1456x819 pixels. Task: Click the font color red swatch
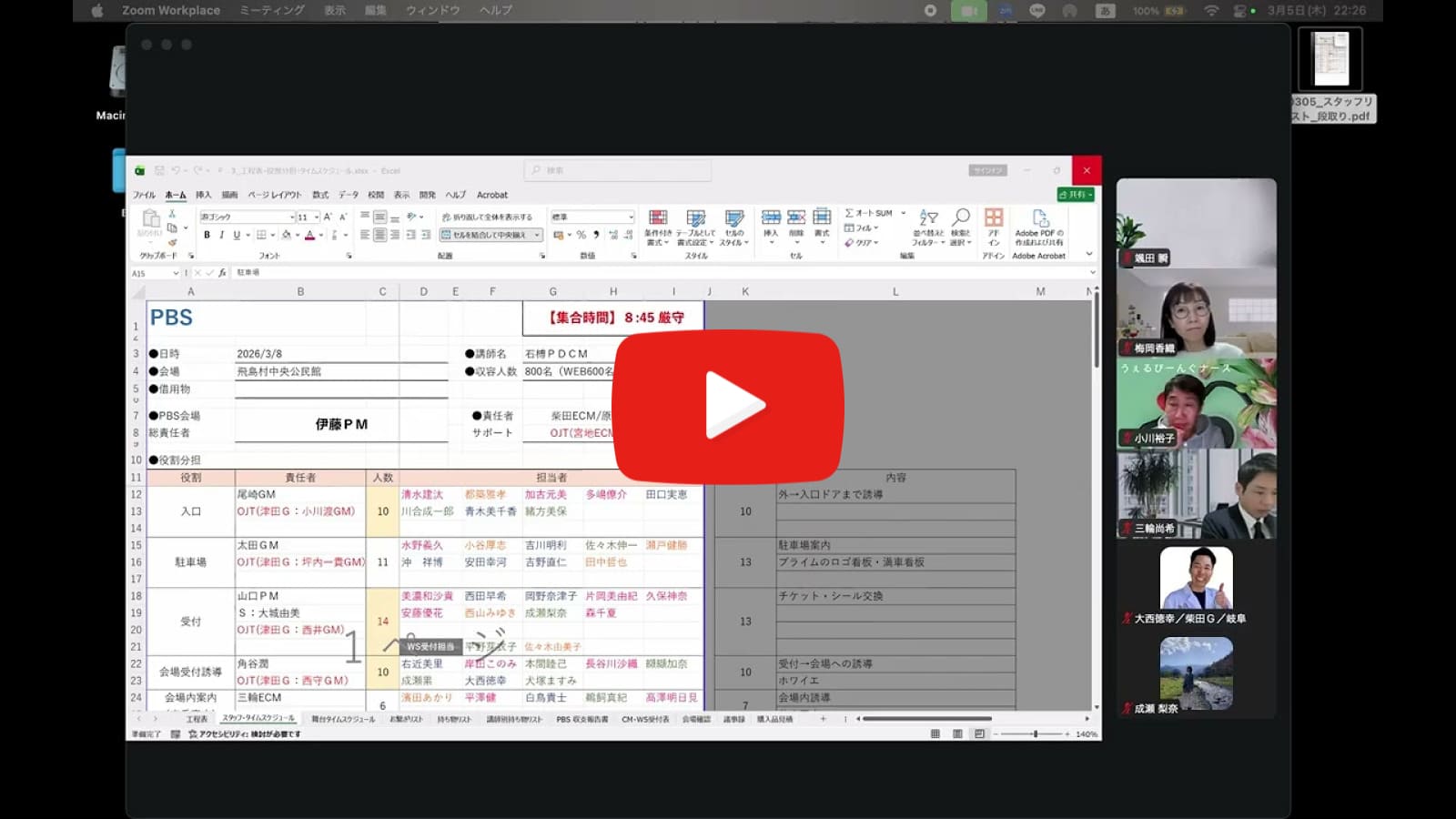point(309,235)
